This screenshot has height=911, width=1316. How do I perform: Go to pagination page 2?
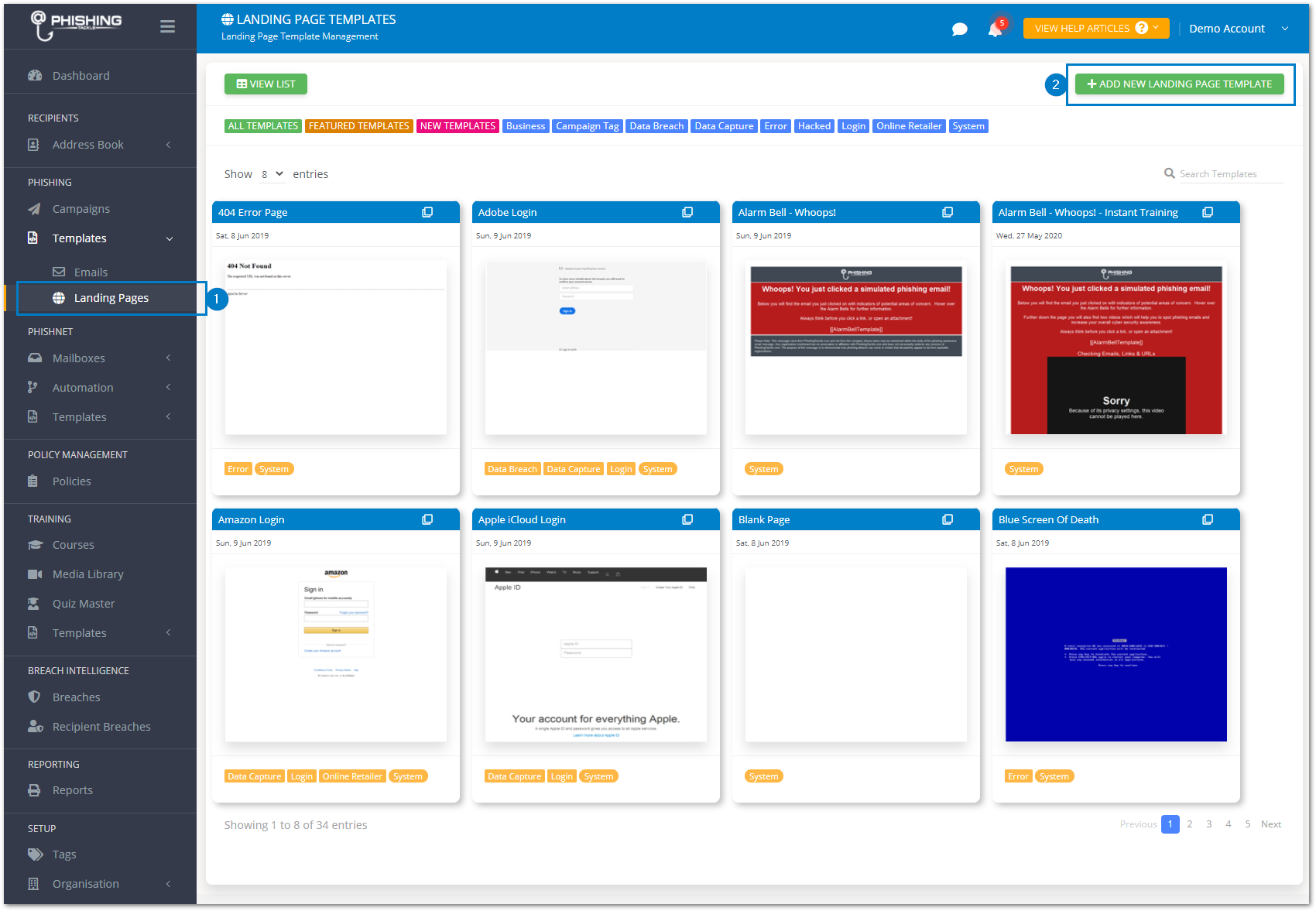(1189, 824)
